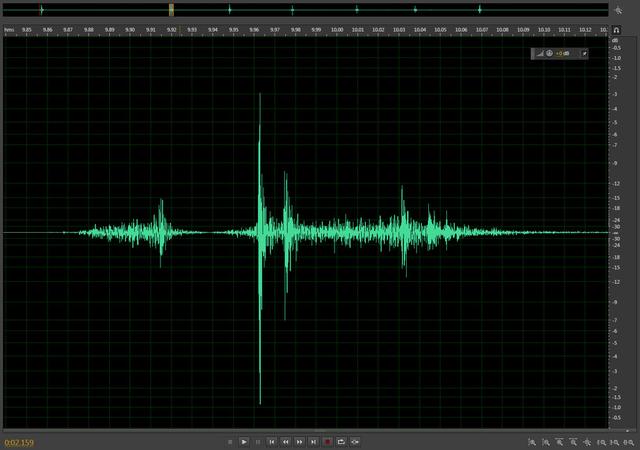Click the Zoom Out Time icon

pos(573,442)
